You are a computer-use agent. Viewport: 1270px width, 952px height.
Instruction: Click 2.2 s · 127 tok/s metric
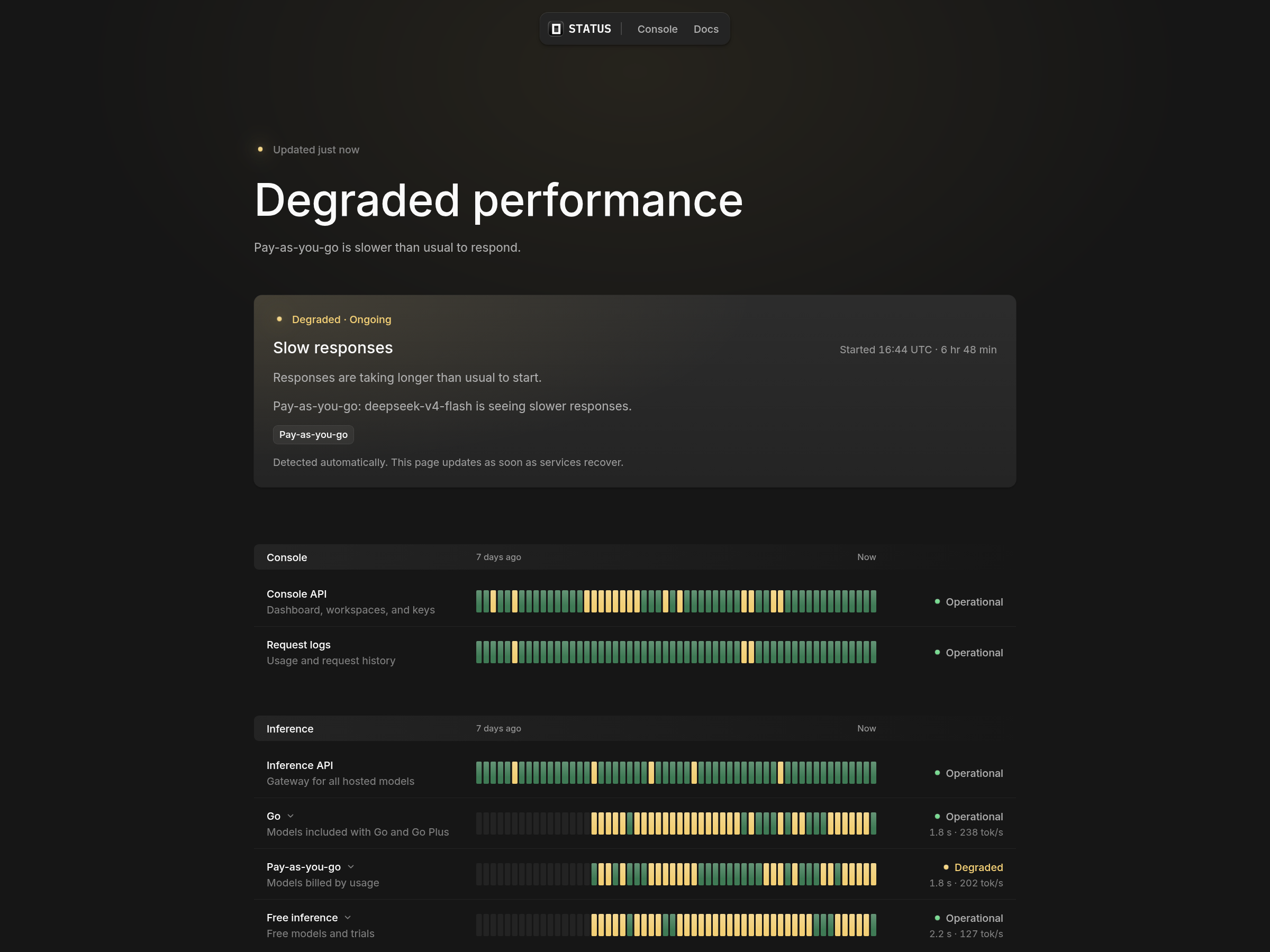point(966,933)
